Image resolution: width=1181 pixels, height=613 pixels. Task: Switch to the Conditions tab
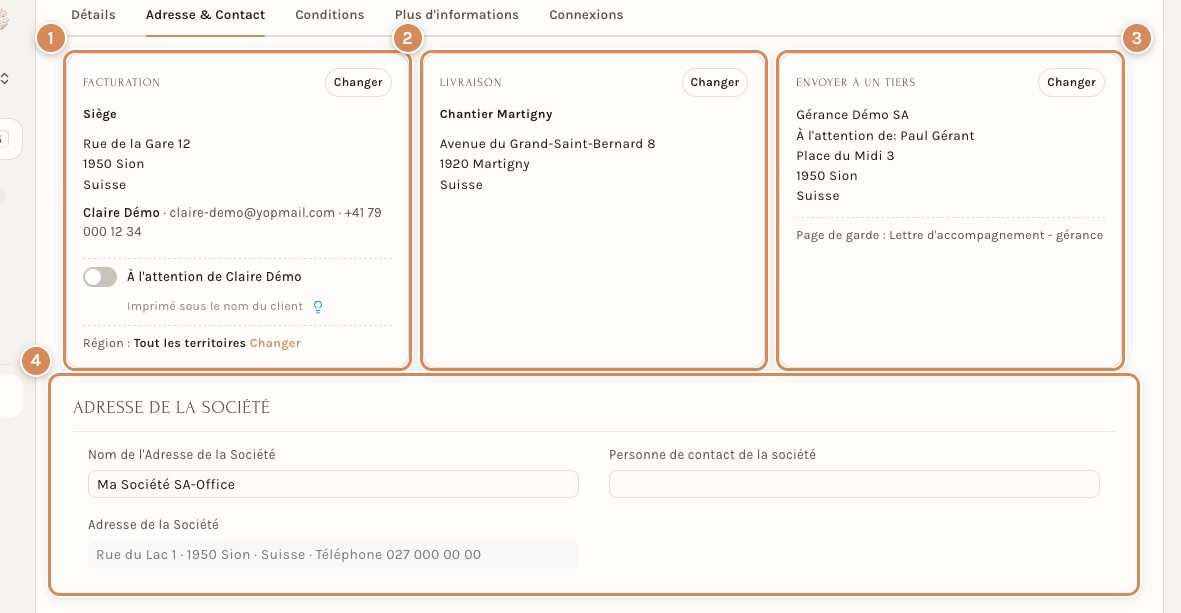click(x=329, y=14)
